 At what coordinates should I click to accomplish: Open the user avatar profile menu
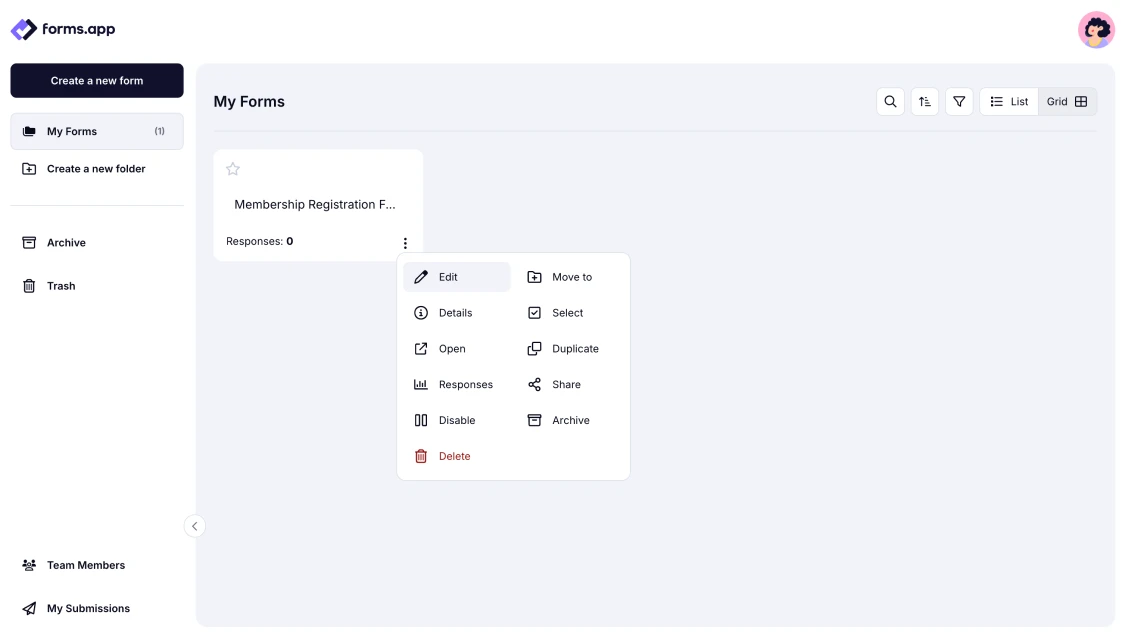tap(1096, 30)
